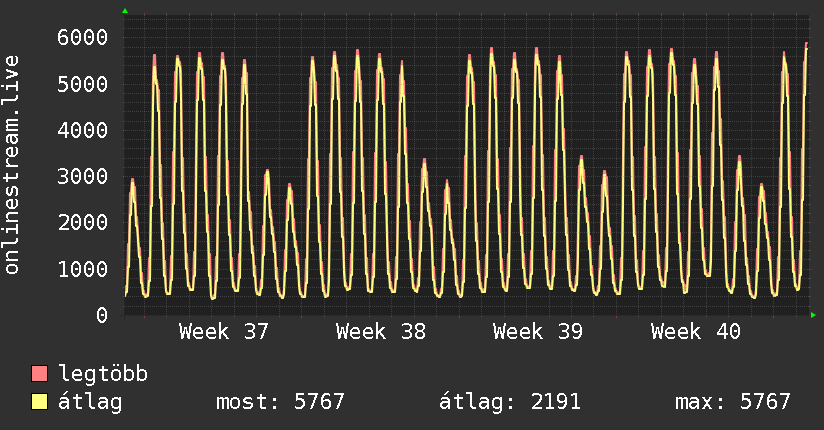Screen dimensions: 824x430
Task: Click the 4000 y-axis label
Action: 83,130
